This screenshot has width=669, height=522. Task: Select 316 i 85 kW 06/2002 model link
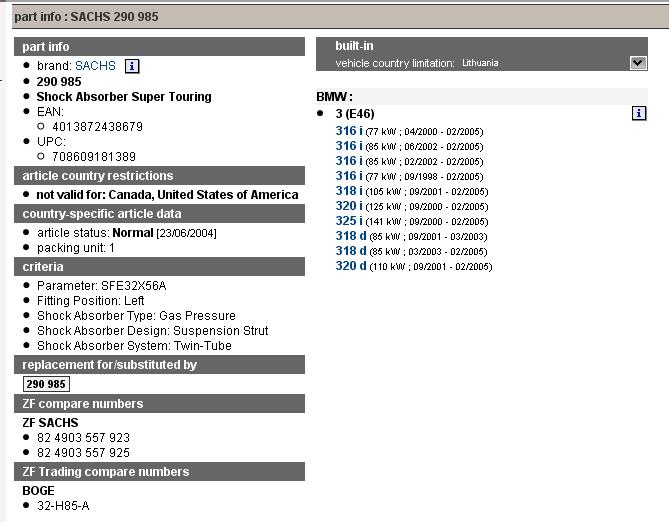pos(349,146)
